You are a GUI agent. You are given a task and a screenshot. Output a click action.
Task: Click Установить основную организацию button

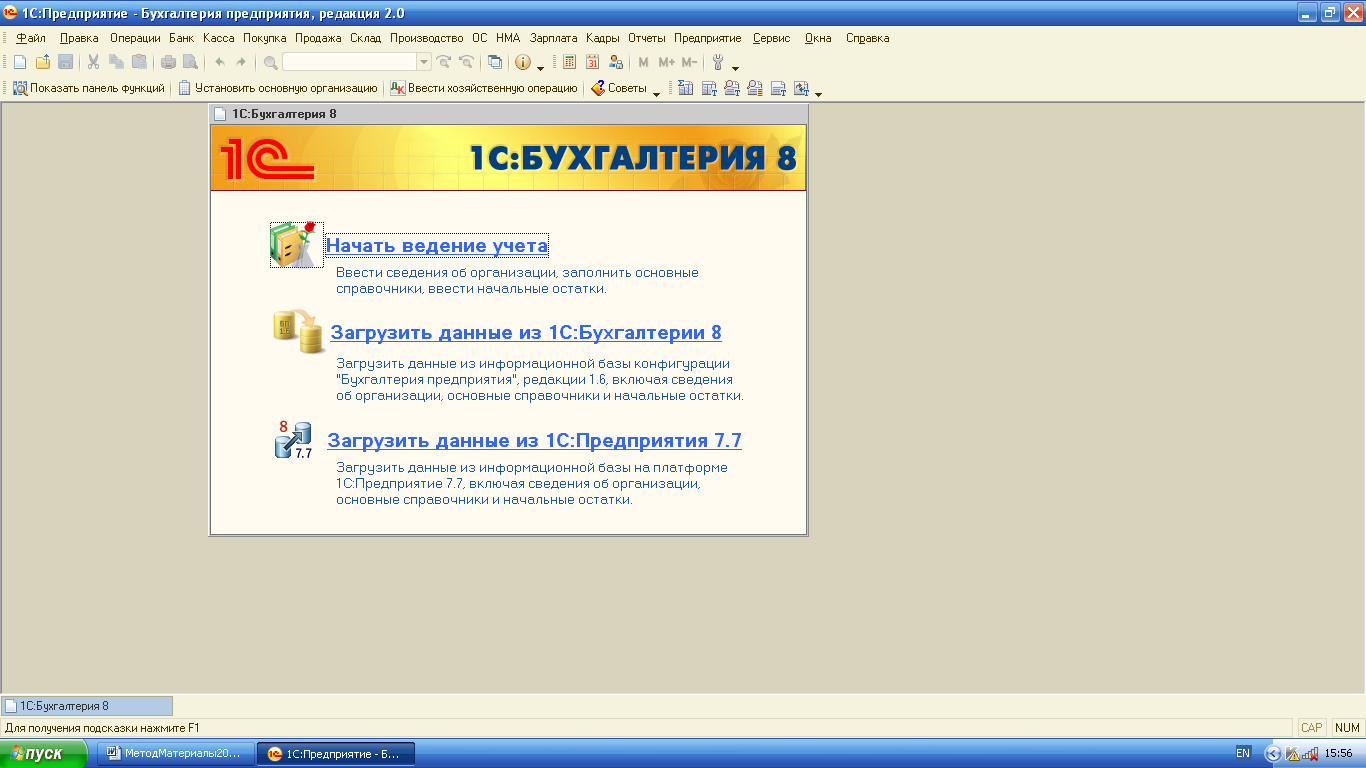[x=277, y=88]
